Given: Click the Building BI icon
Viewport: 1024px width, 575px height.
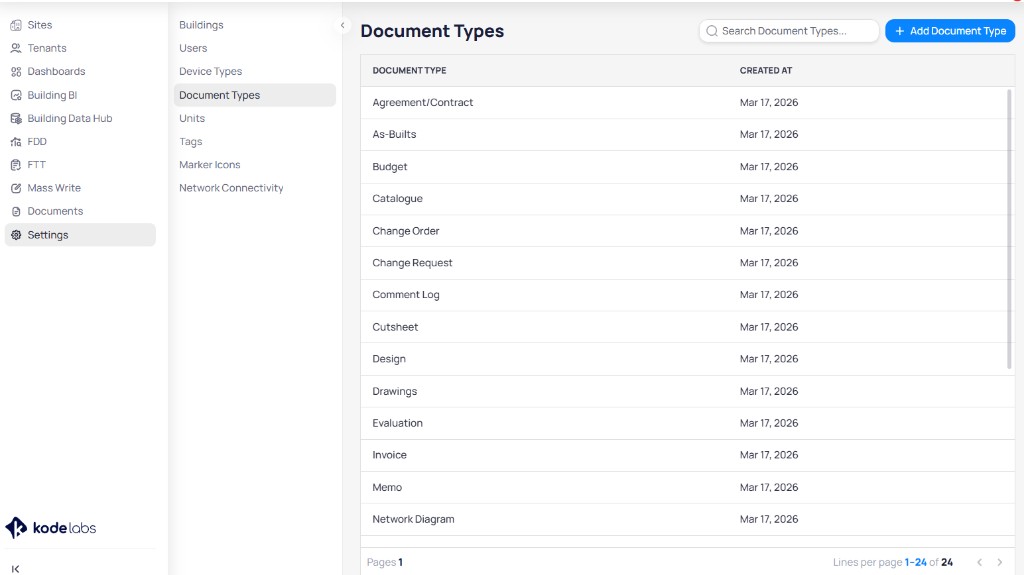Looking at the screenshot, I should click(x=16, y=95).
